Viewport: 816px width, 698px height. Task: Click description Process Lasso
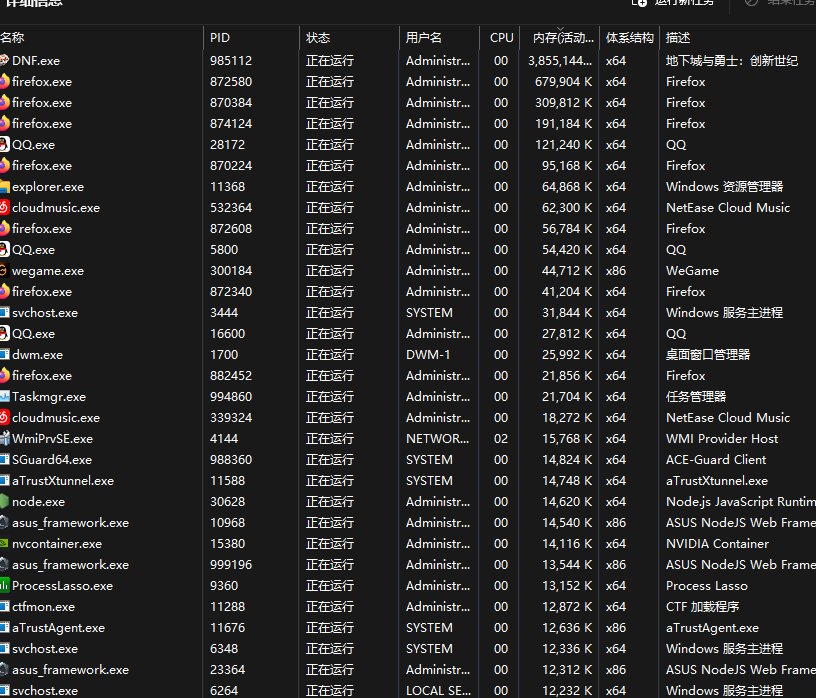(707, 586)
